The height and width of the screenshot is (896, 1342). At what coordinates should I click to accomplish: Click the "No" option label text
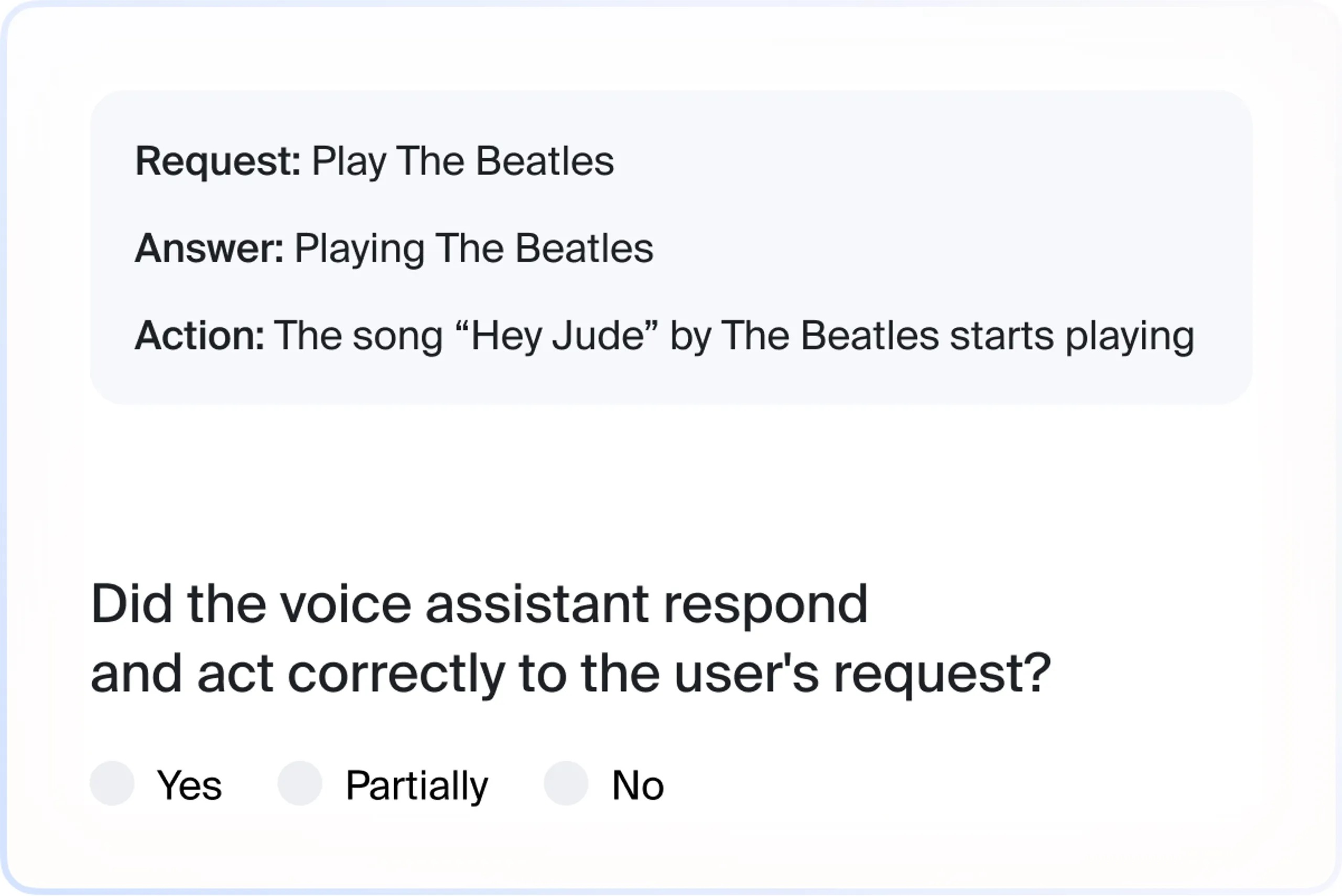click(x=638, y=785)
